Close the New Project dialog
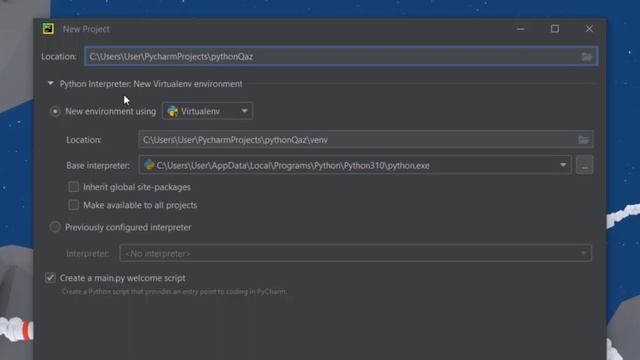The image size is (640, 360). tap(589, 29)
